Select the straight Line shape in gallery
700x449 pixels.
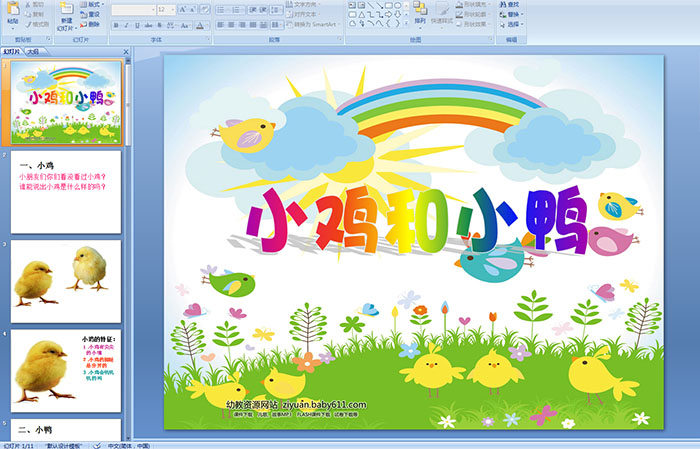371,5
